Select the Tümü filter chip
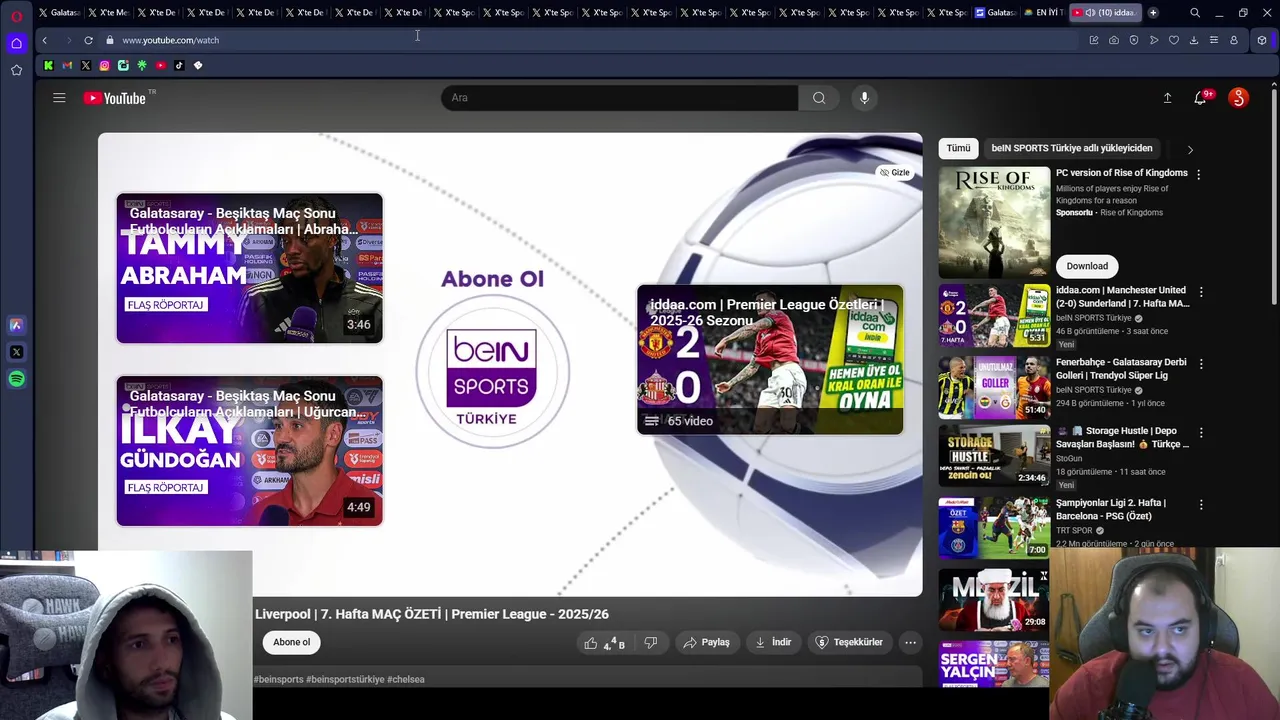The width and height of the screenshot is (1280, 720). (958, 148)
